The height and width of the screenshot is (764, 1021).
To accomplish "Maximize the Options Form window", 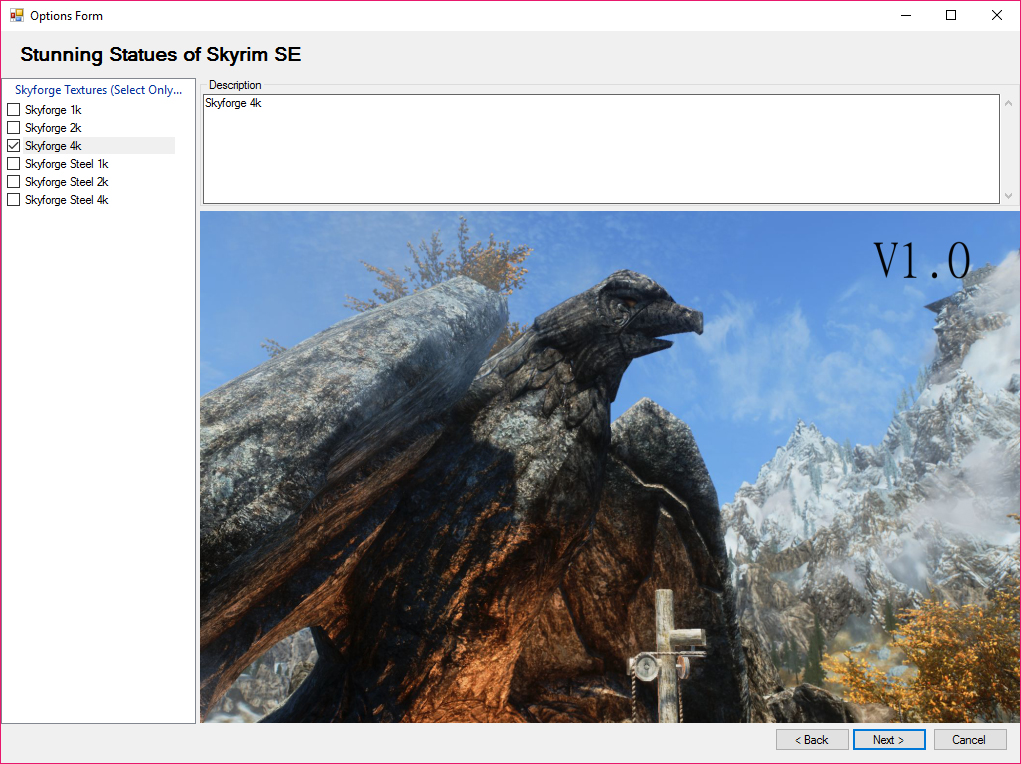I will [951, 15].
